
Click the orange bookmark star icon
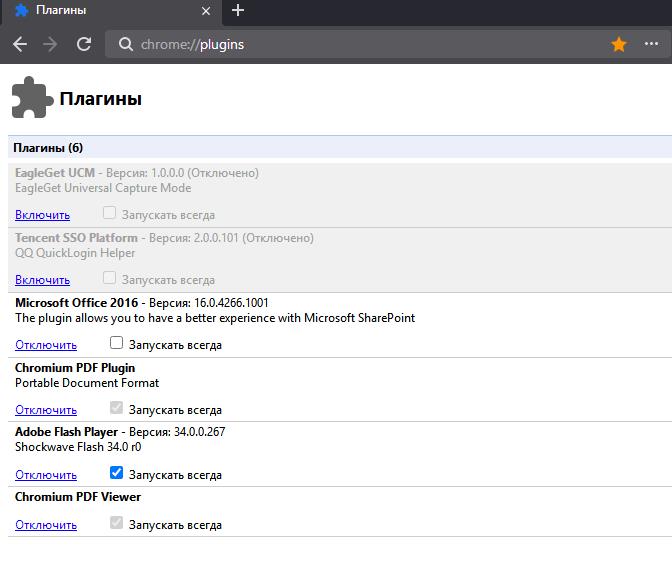coord(619,44)
